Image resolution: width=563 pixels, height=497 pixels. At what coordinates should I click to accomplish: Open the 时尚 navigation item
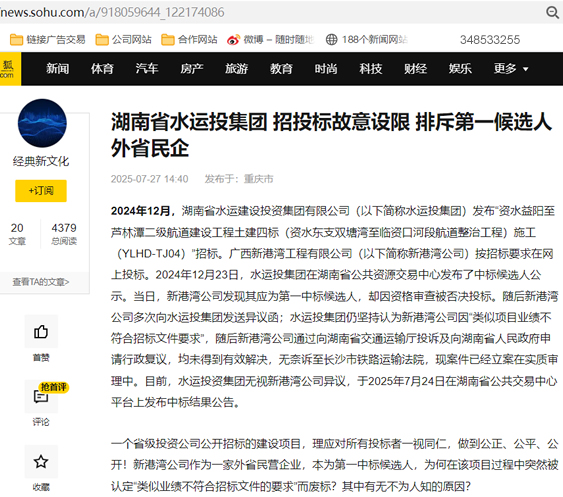[326, 69]
